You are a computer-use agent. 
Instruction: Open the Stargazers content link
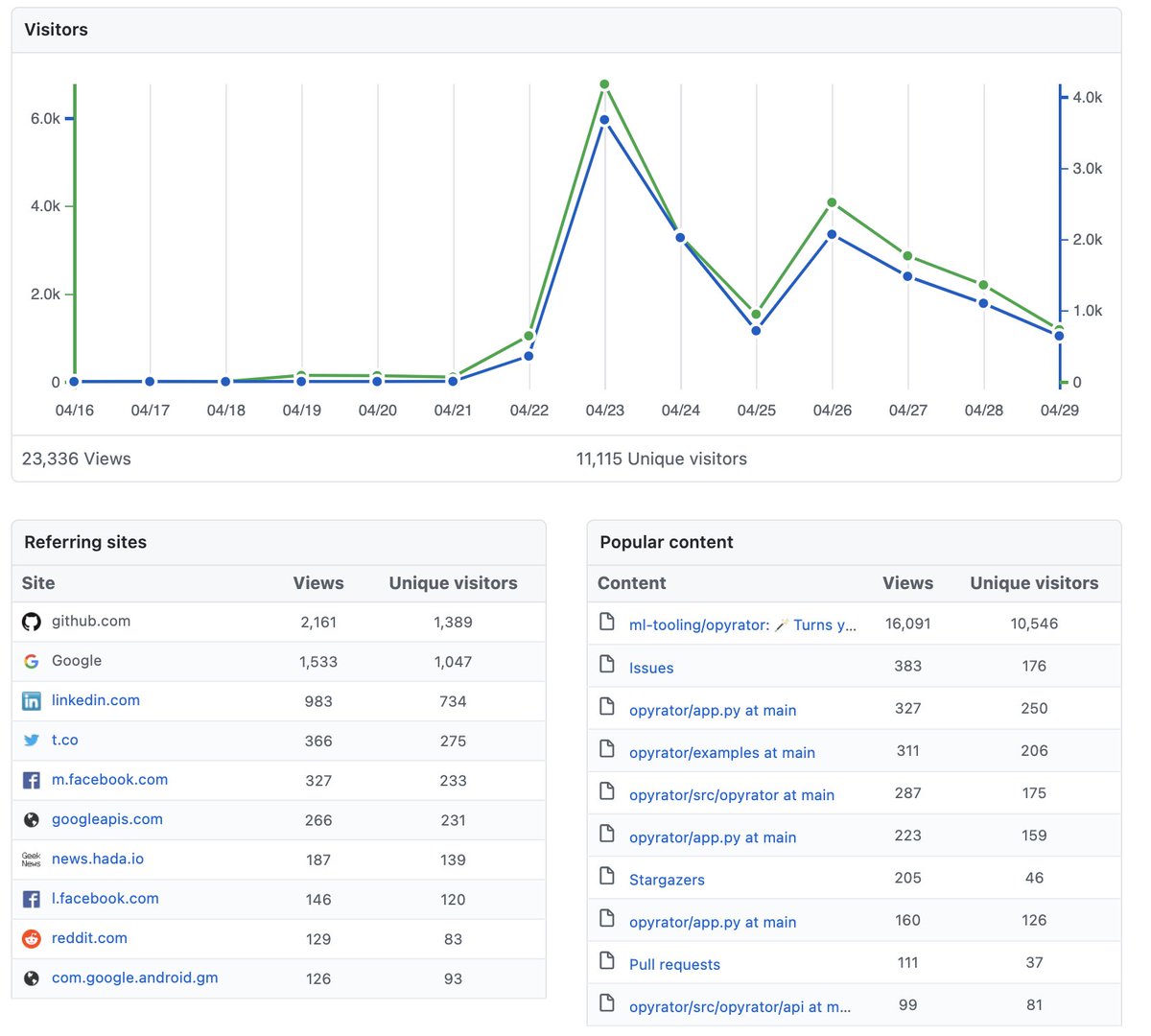(667, 880)
